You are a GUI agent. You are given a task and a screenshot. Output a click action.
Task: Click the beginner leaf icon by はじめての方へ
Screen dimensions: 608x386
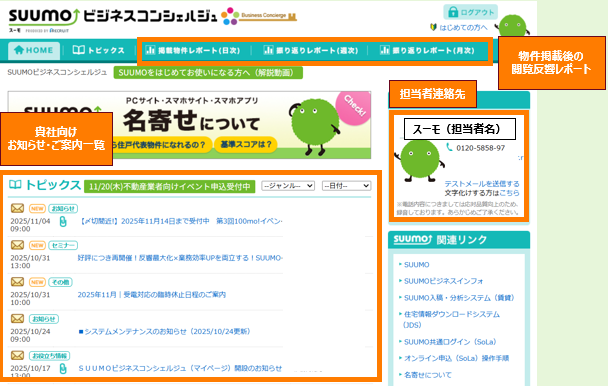(x=434, y=27)
